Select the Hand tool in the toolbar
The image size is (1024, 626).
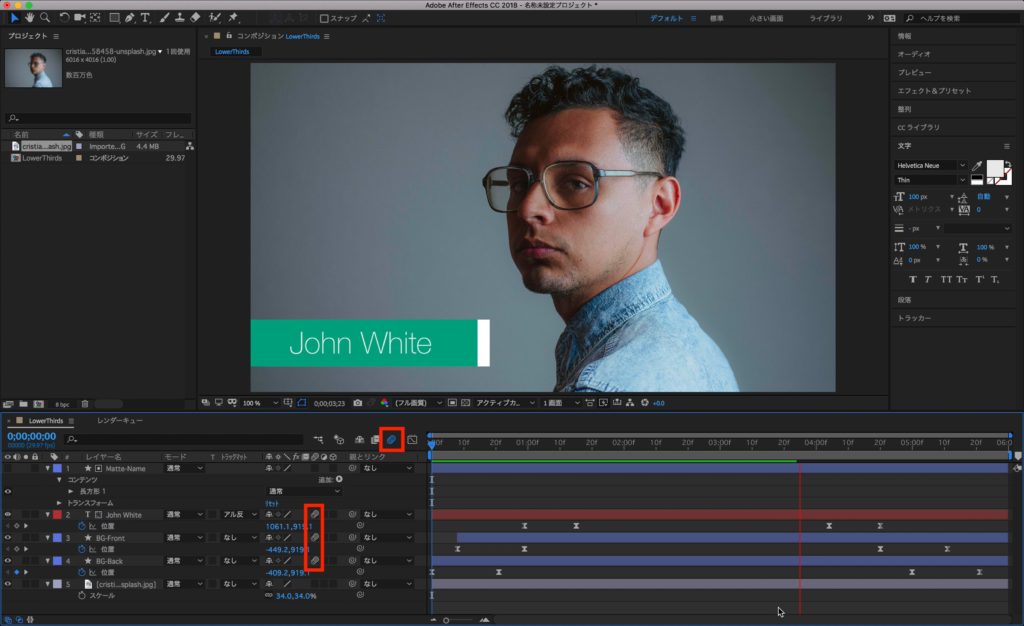[x=29, y=18]
